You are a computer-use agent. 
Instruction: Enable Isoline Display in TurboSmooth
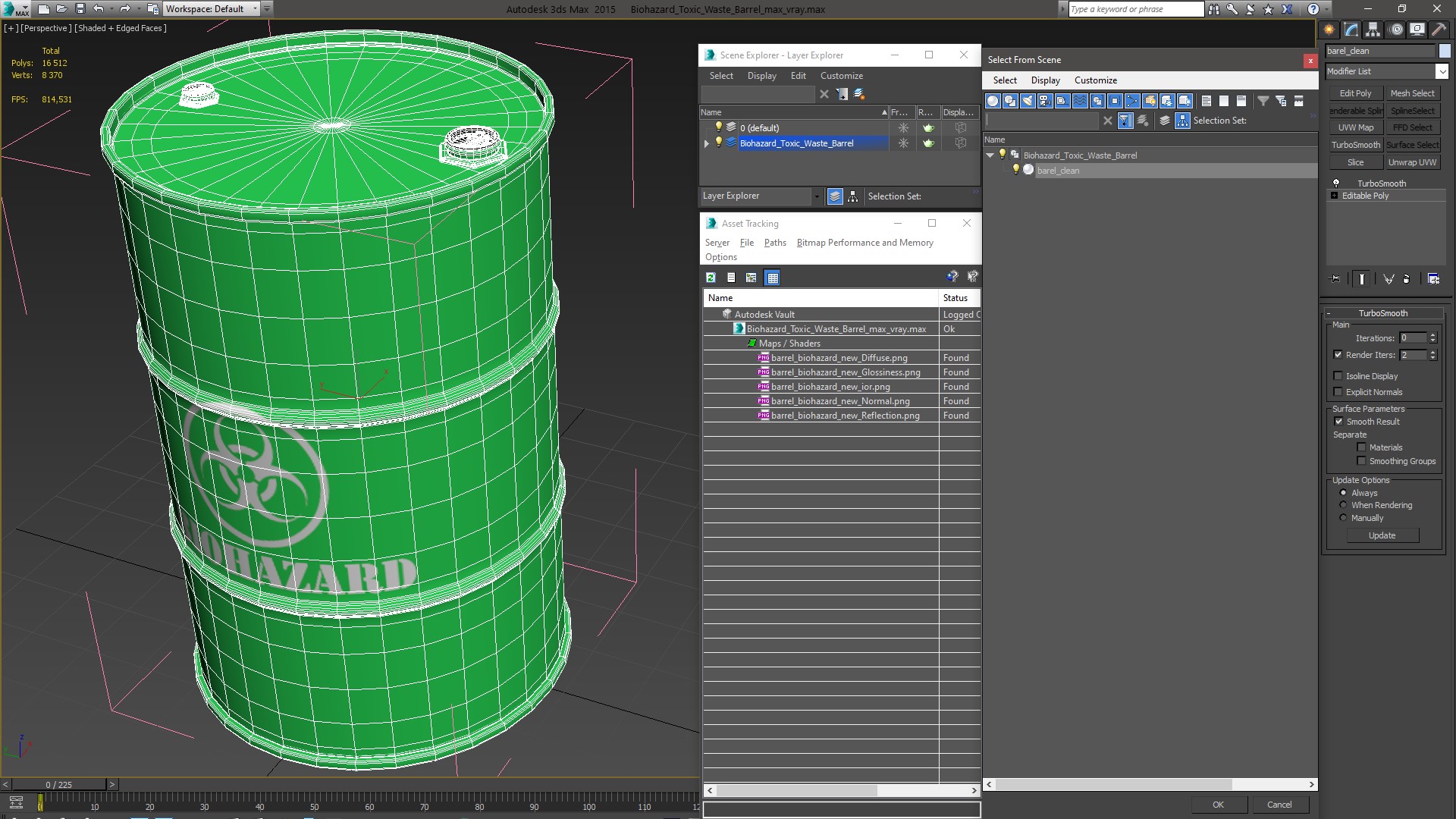[1338, 375]
